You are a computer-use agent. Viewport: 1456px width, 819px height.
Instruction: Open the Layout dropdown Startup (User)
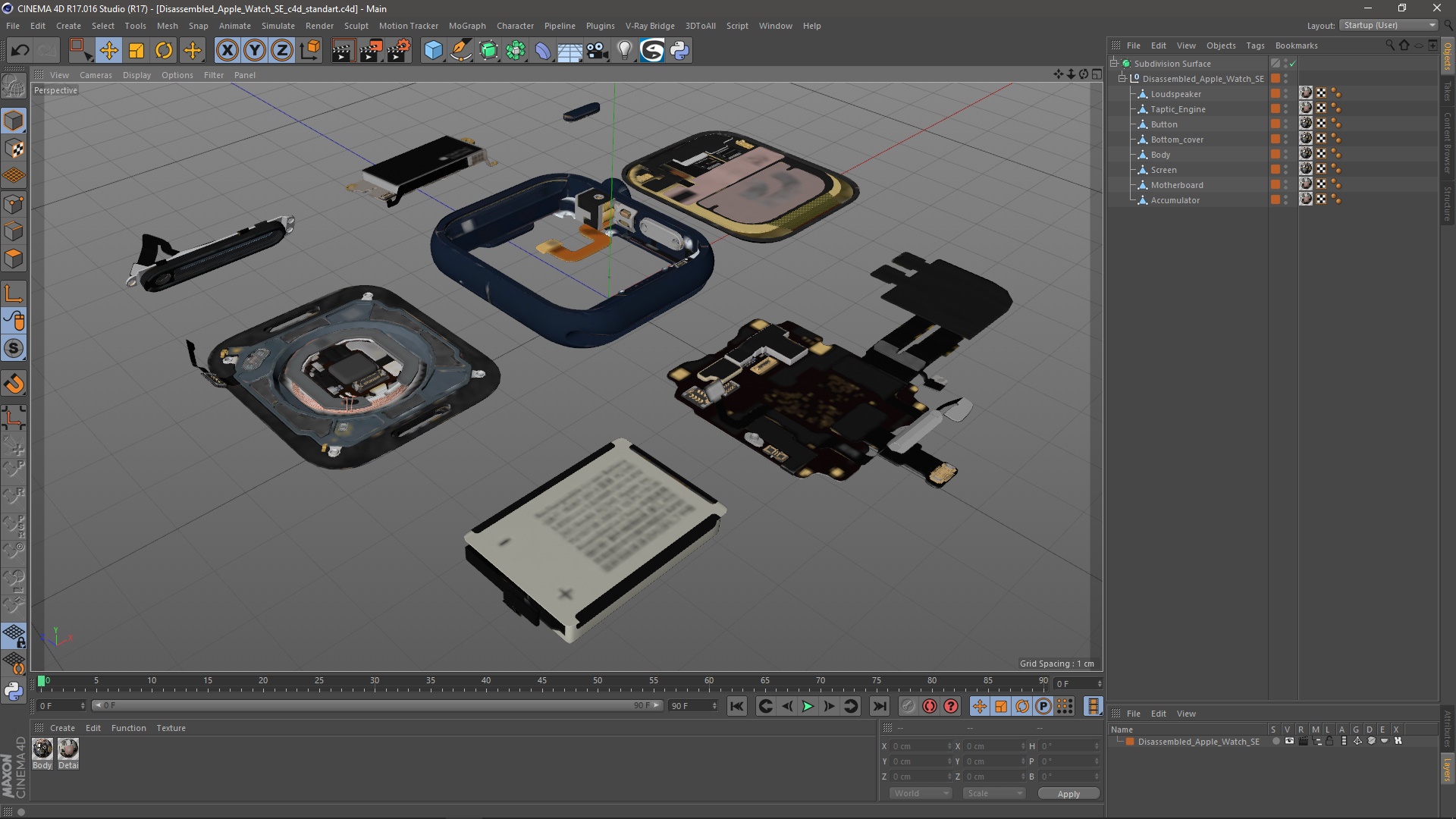1389,25
